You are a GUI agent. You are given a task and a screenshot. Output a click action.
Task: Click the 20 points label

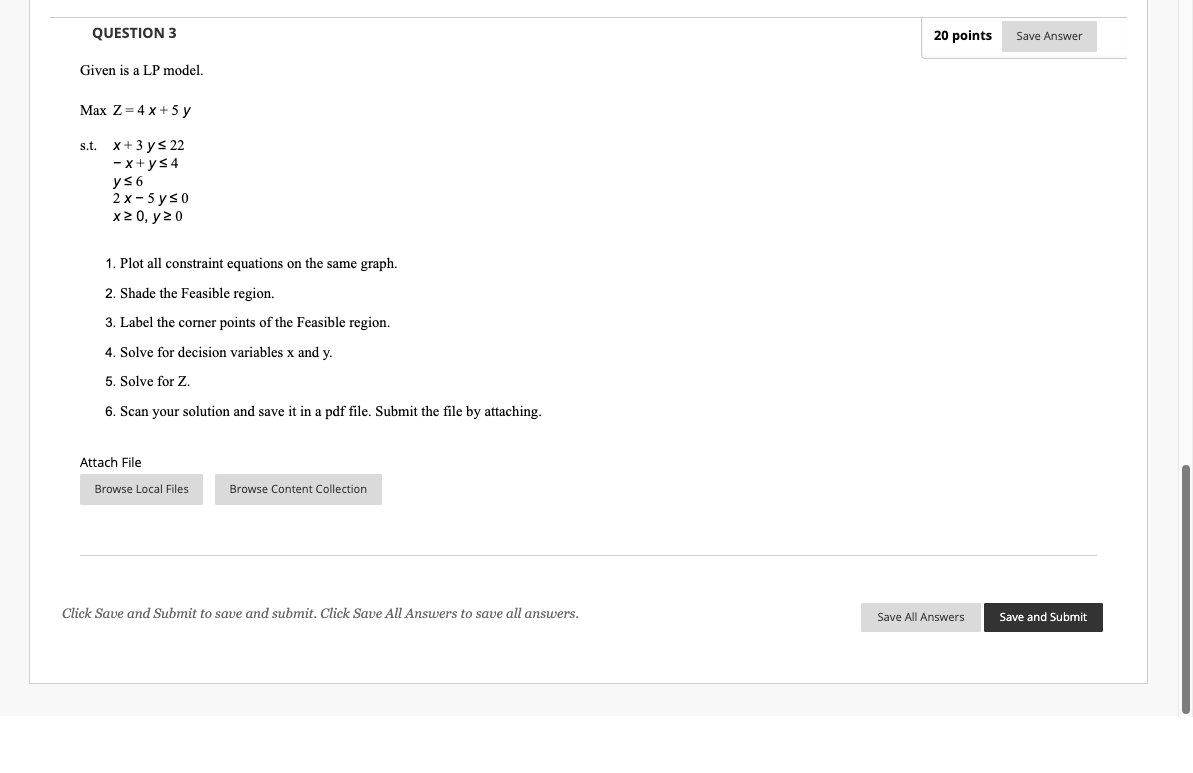coord(962,36)
